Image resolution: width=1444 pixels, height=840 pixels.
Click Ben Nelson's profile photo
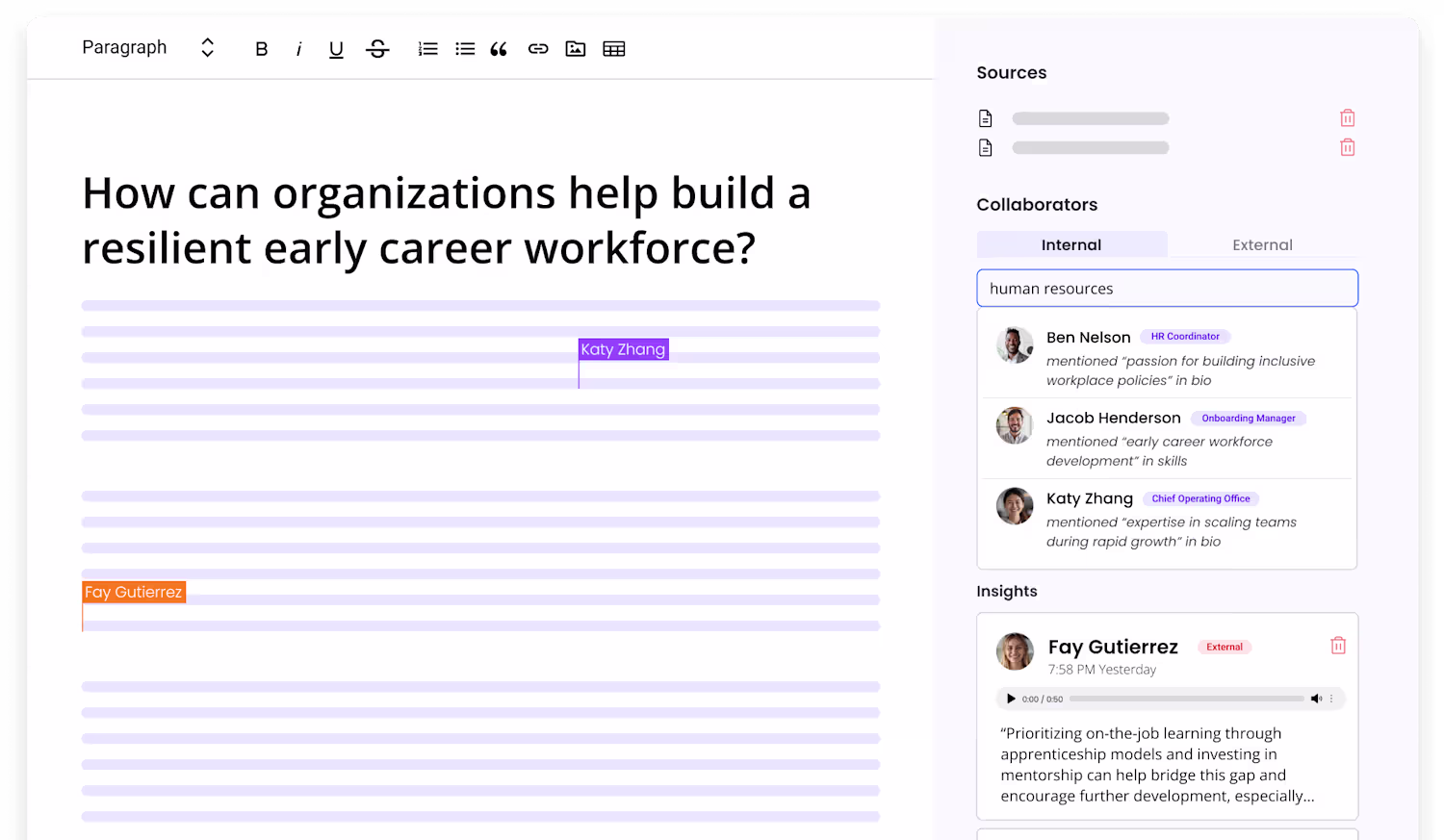click(x=1015, y=344)
